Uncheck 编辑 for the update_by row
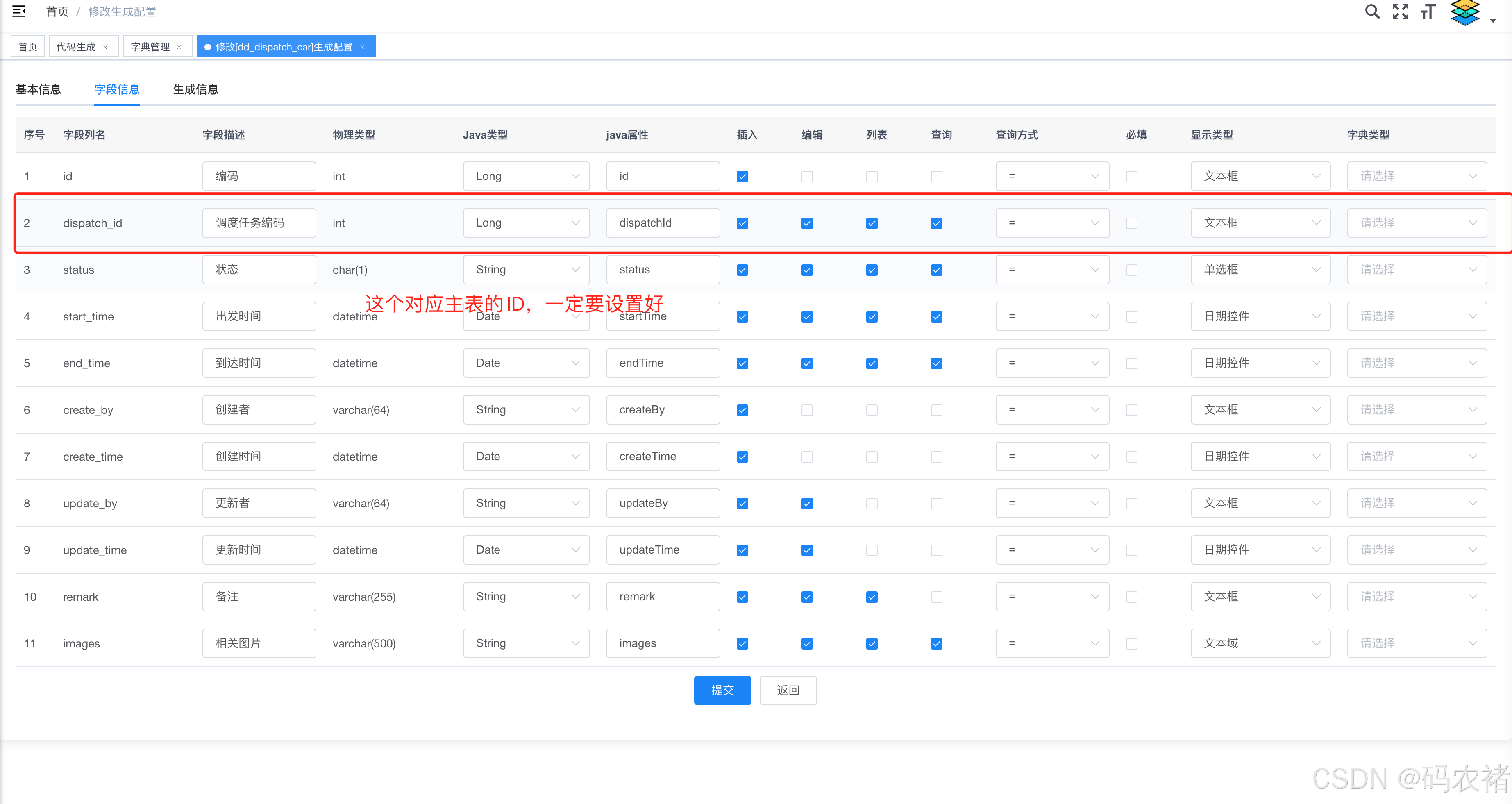 (807, 504)
